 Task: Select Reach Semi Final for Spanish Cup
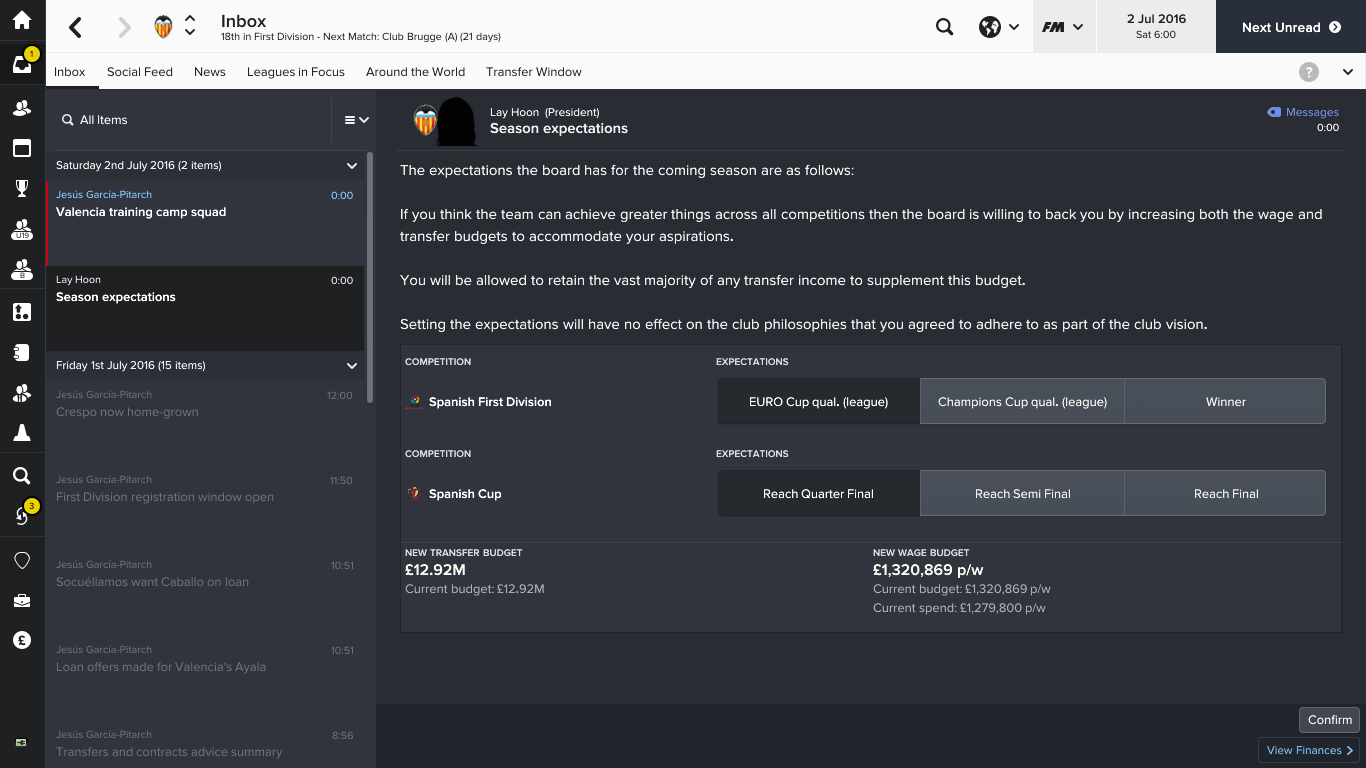point(1022,494)
